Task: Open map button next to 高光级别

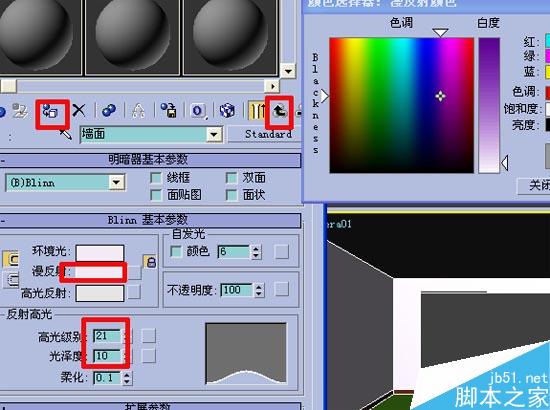Action: 149,335
